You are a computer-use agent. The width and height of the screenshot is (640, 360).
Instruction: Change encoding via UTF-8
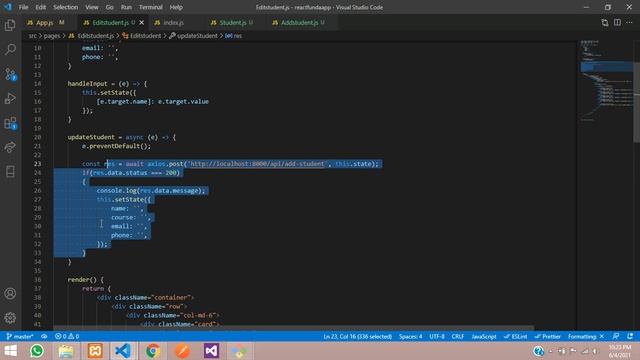pyautogui.click(x=437, y=336)
